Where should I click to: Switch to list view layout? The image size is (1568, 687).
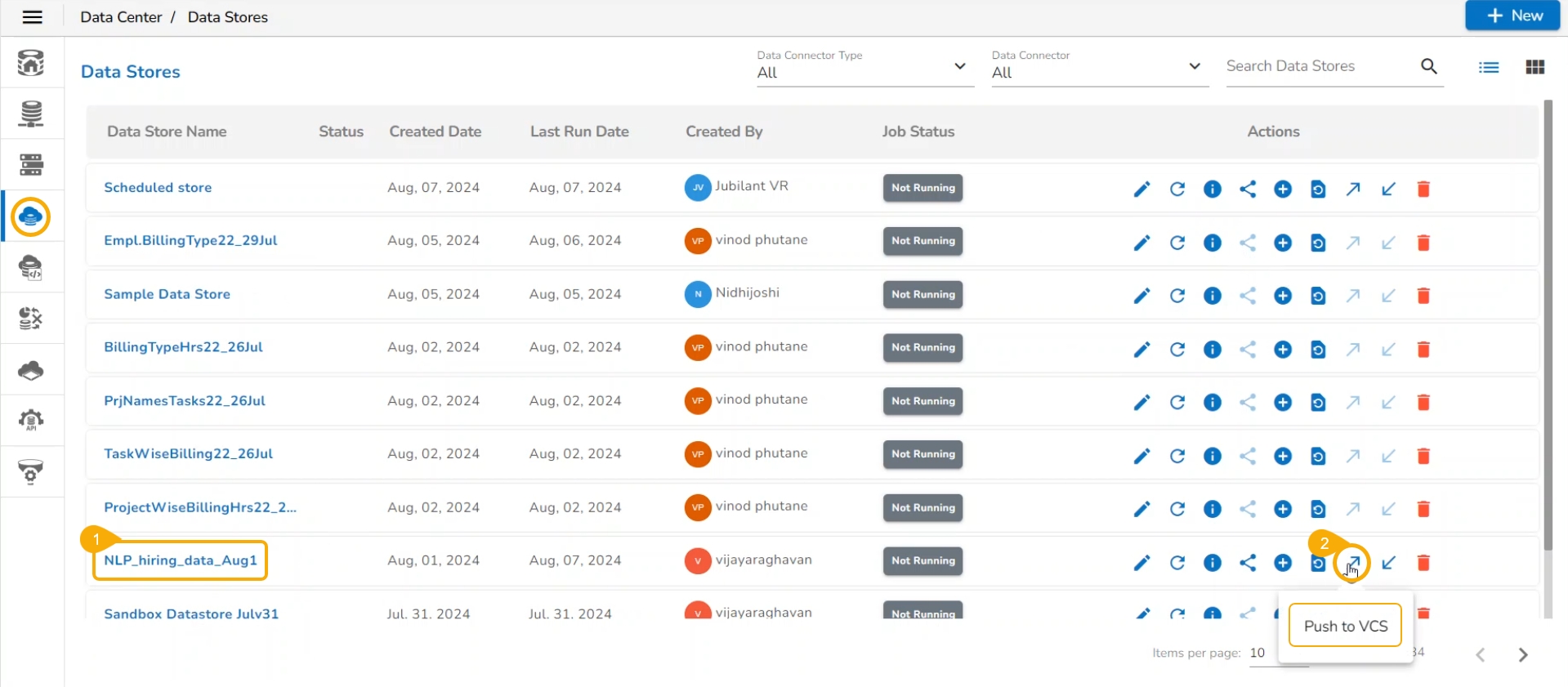(1489, 67)
